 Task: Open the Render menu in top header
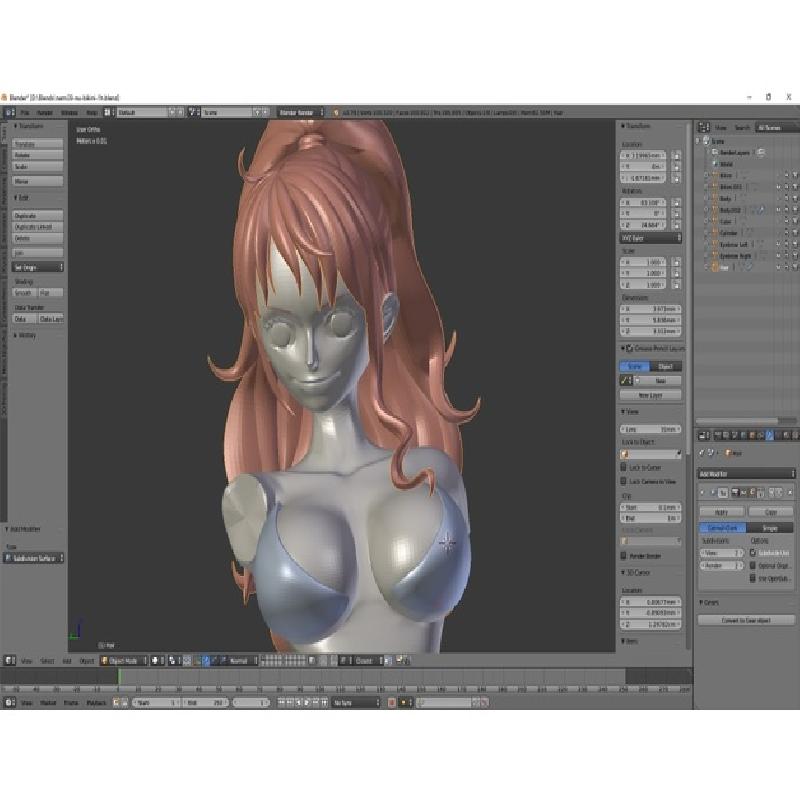[x=45, y=112]
